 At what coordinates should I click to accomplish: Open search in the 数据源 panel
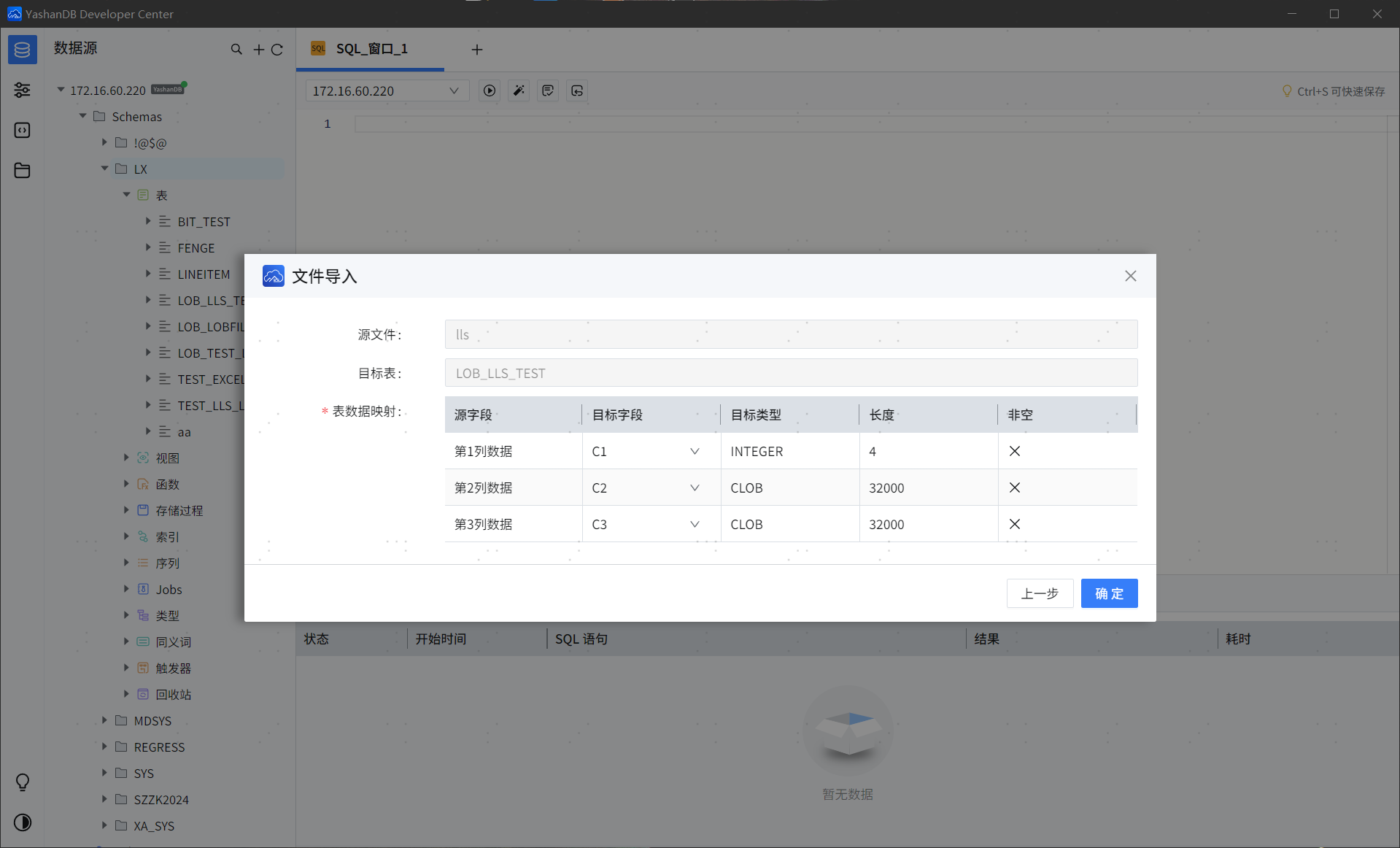(236, 49)
